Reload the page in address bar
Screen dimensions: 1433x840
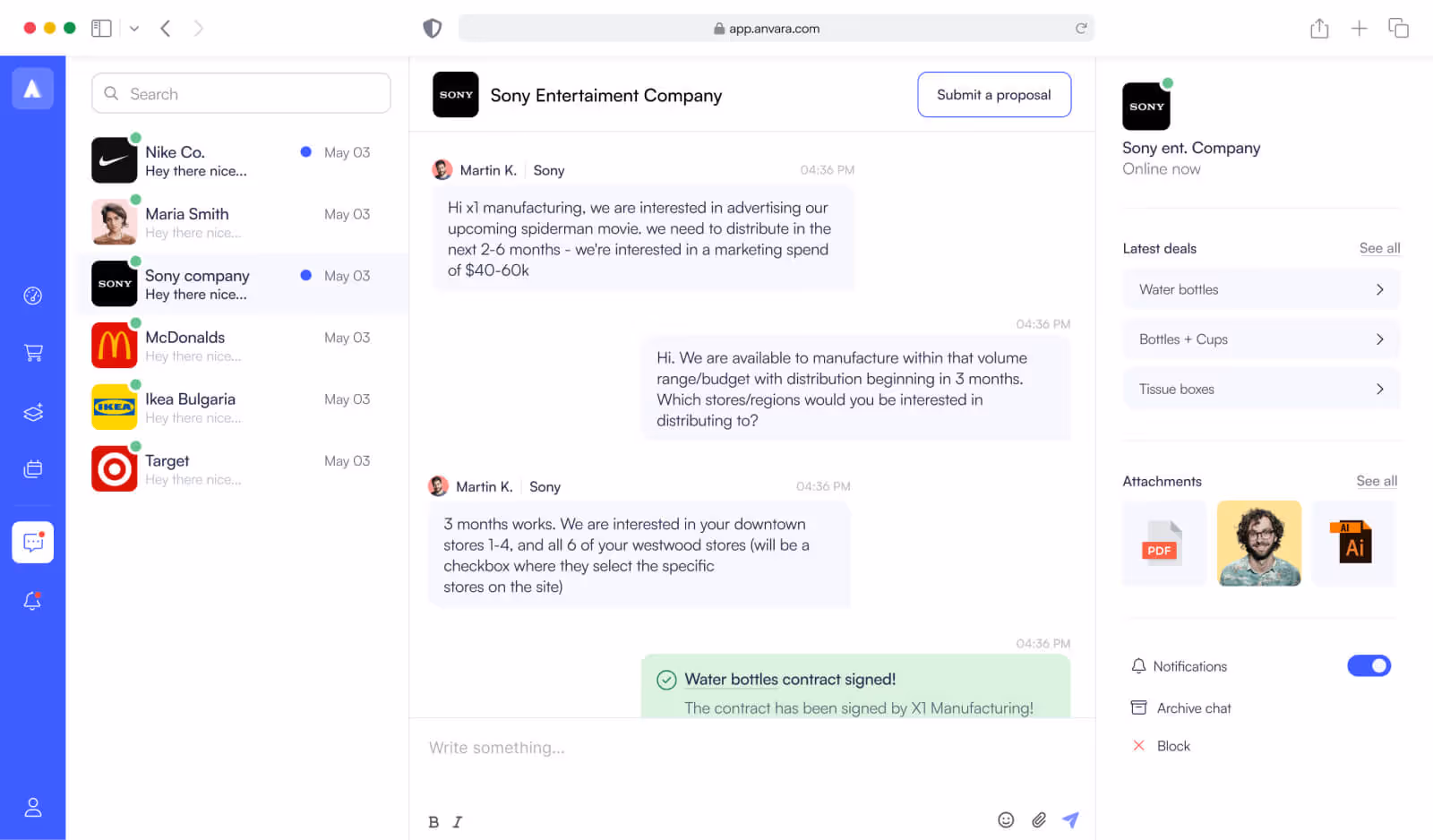coord(1081,28)
